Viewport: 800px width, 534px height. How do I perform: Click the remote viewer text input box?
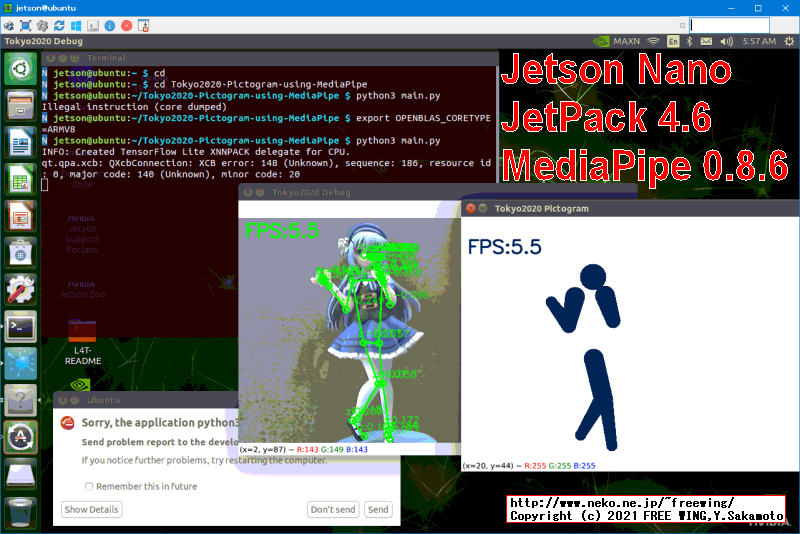pyautogui.click(x=729, y=24)
